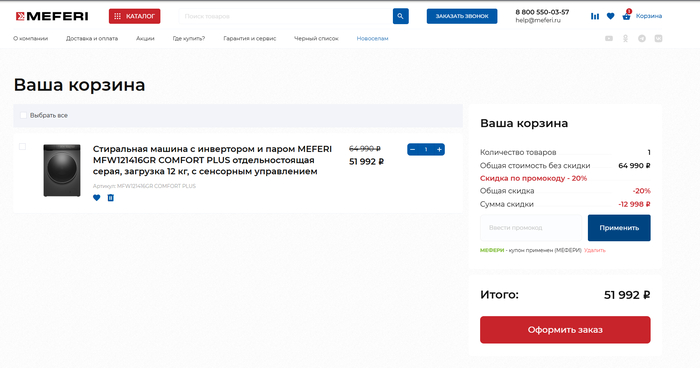Viewport: 700px width, 368px height.
Task: Open Акции menu item
Action: [145, 38]
